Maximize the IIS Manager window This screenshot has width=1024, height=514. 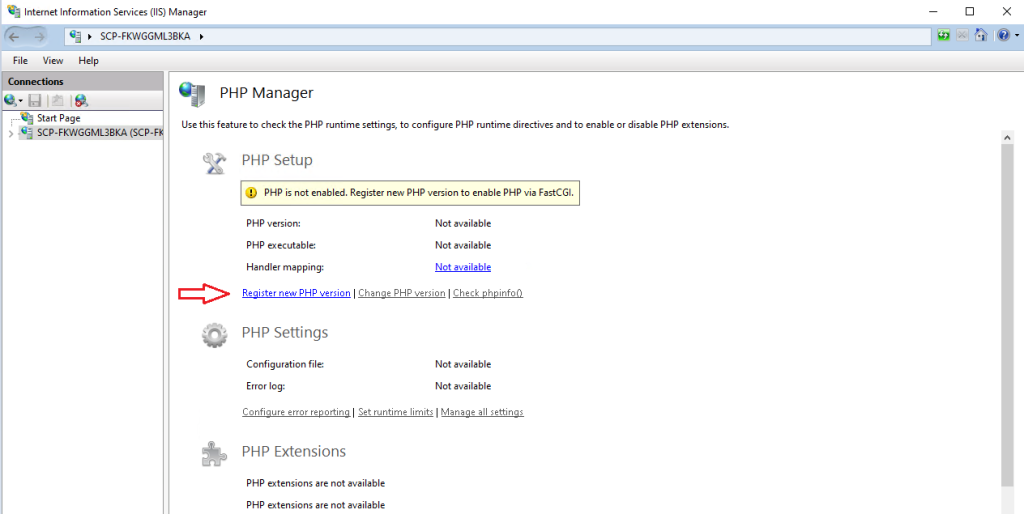[x=970, y=11]
